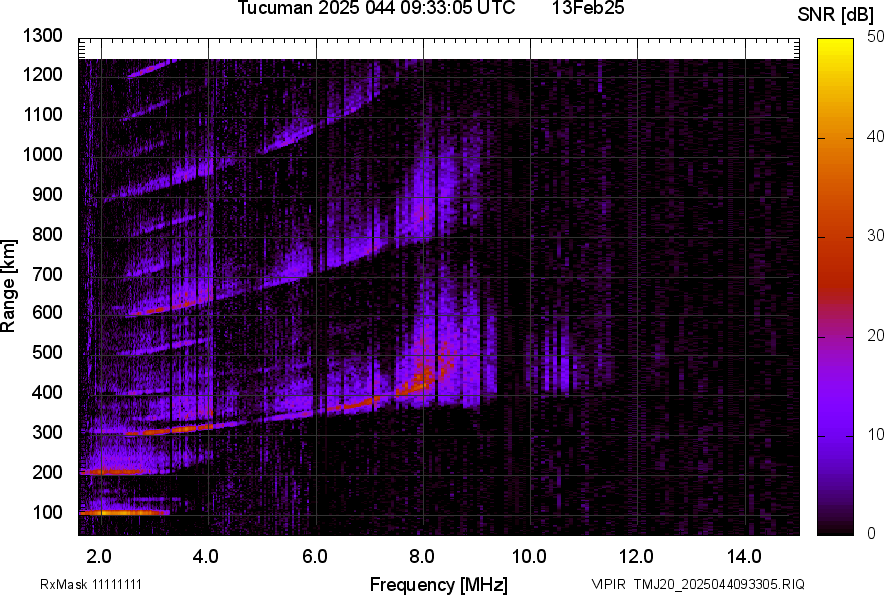
Task: Click the 2.0 tick label on the frequency axis
Action: (99, 556)
